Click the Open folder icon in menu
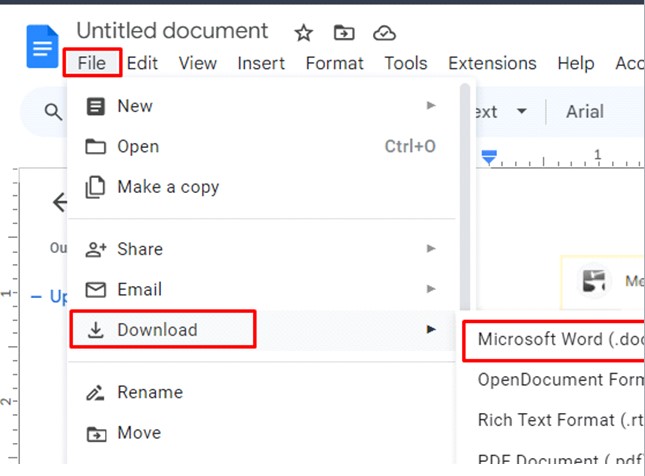The height and width of the screenshot is (476, 645). click(95, 146)
